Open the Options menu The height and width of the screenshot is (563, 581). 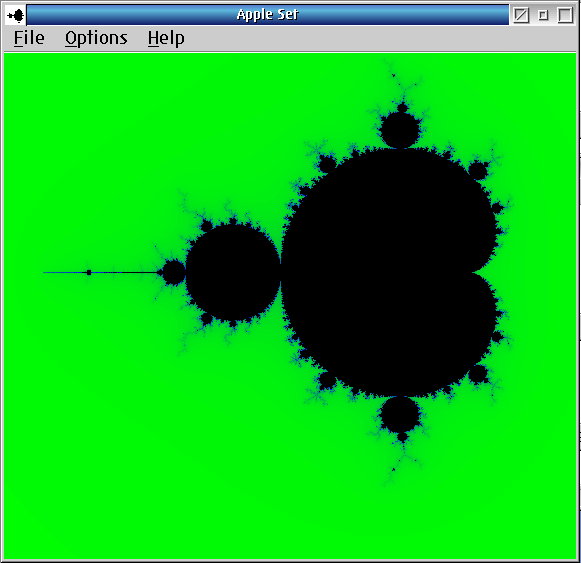96,39
